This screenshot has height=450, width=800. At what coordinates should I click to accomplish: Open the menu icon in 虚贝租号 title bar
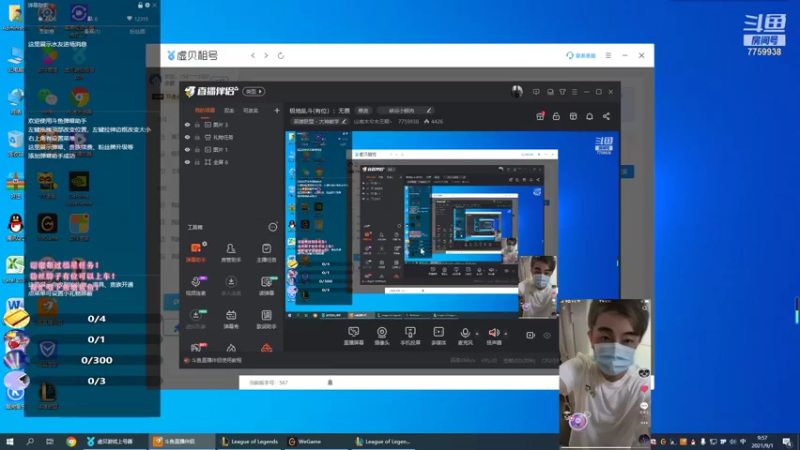(x=608, y=55)
